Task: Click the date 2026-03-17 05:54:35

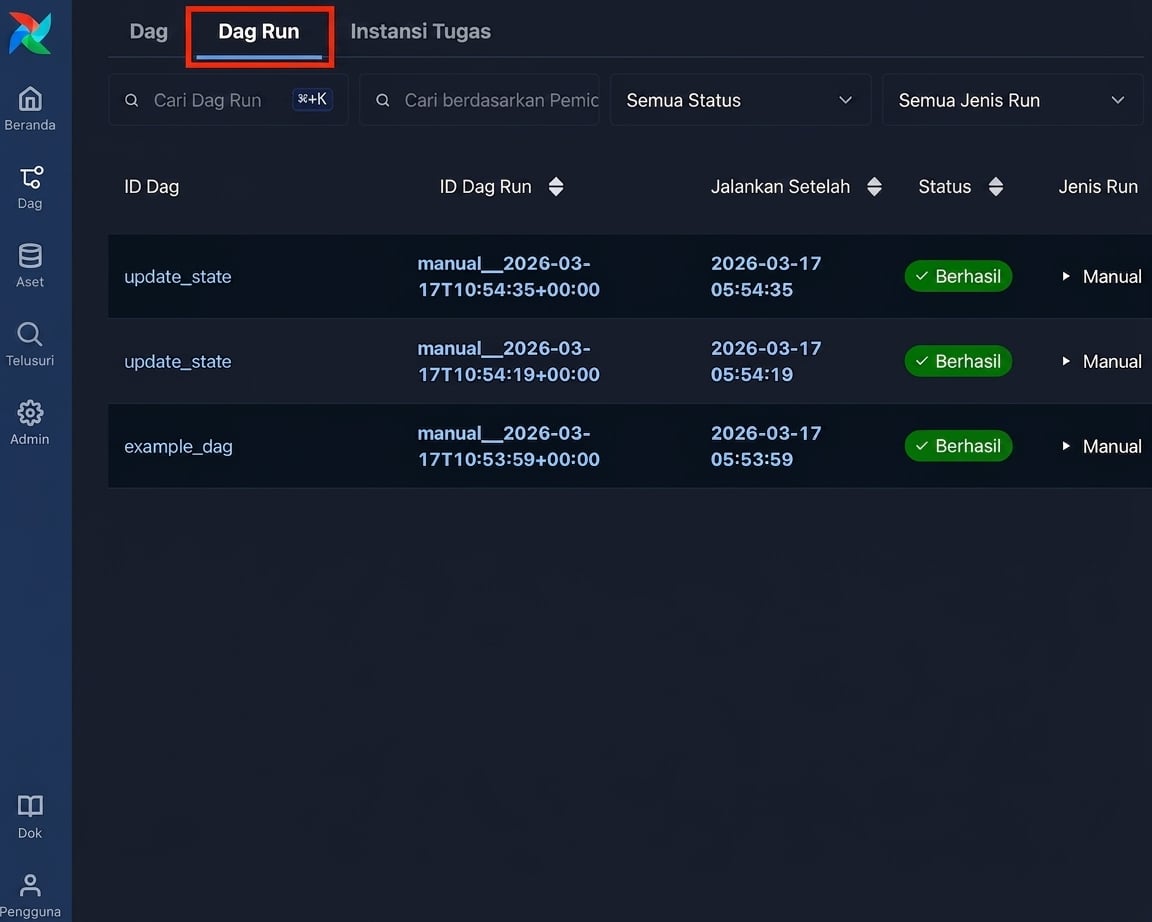Action: (x=766, y=276)
